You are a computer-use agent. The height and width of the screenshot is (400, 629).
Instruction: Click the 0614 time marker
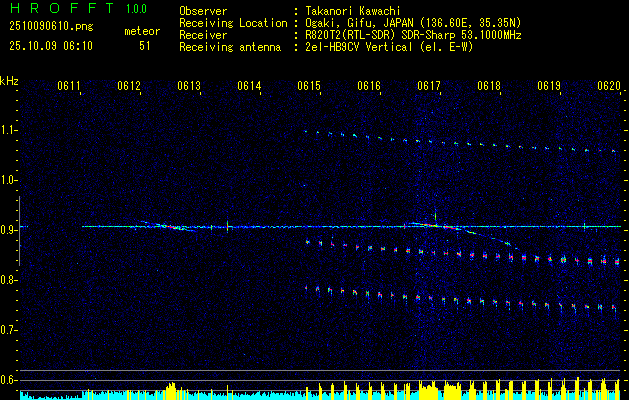click(249, 85)
